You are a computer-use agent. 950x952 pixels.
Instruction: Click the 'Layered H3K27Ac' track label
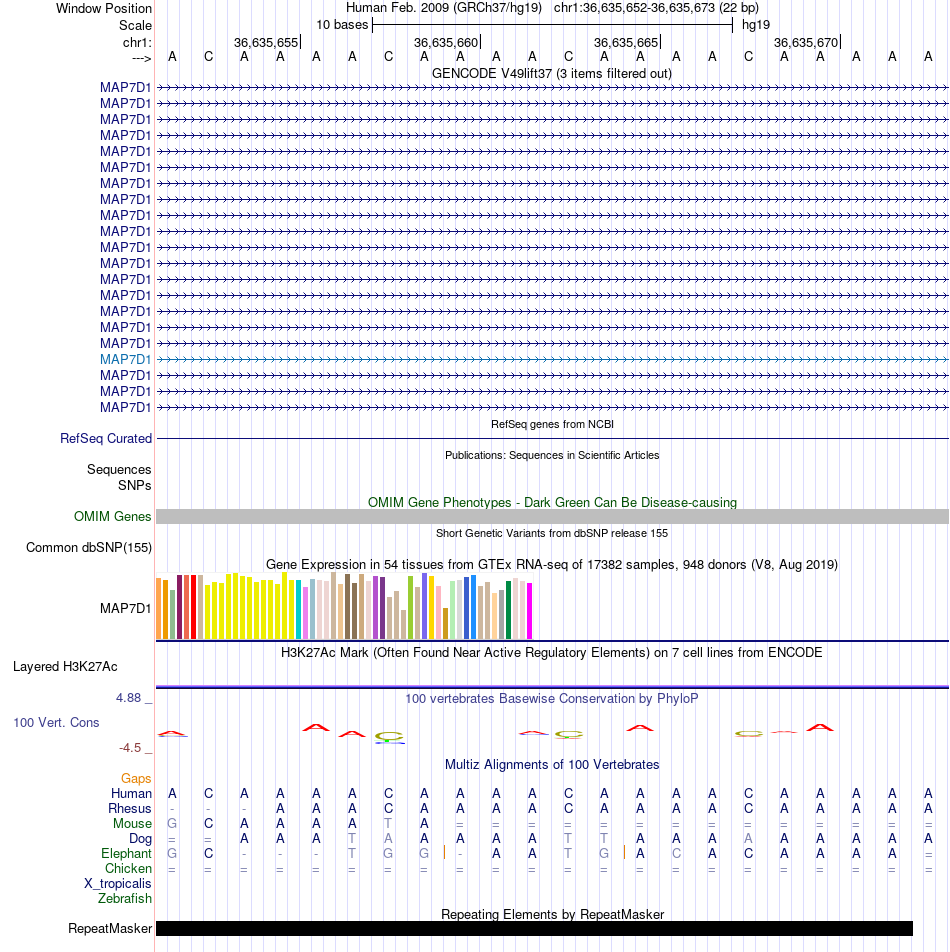(x=66, y=667)
